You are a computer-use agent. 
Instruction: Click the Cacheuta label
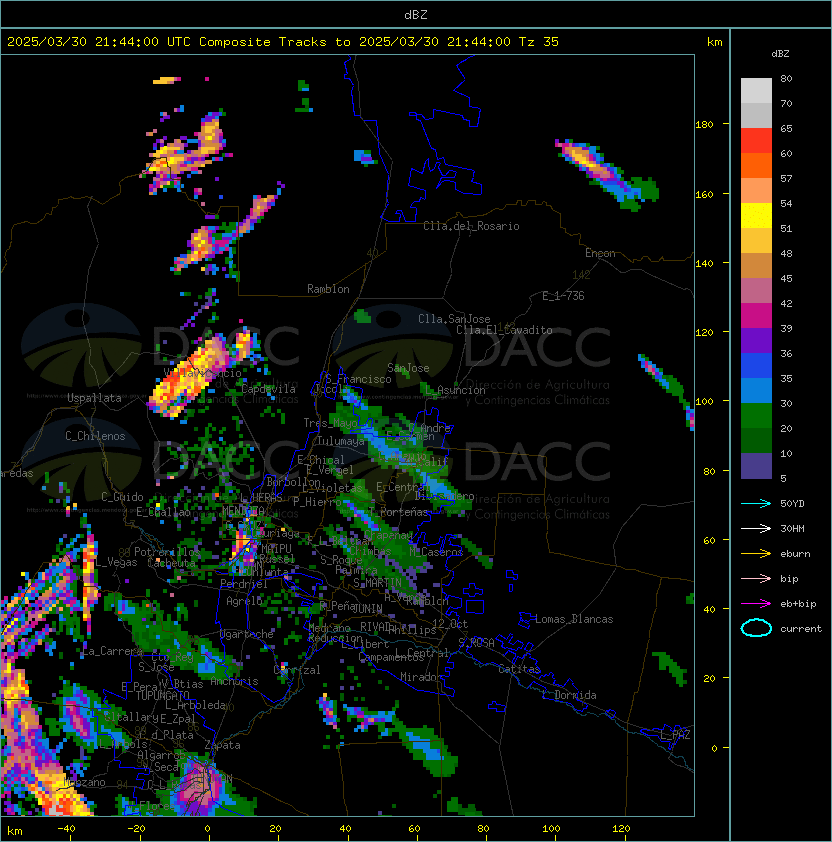pos(171,563)
